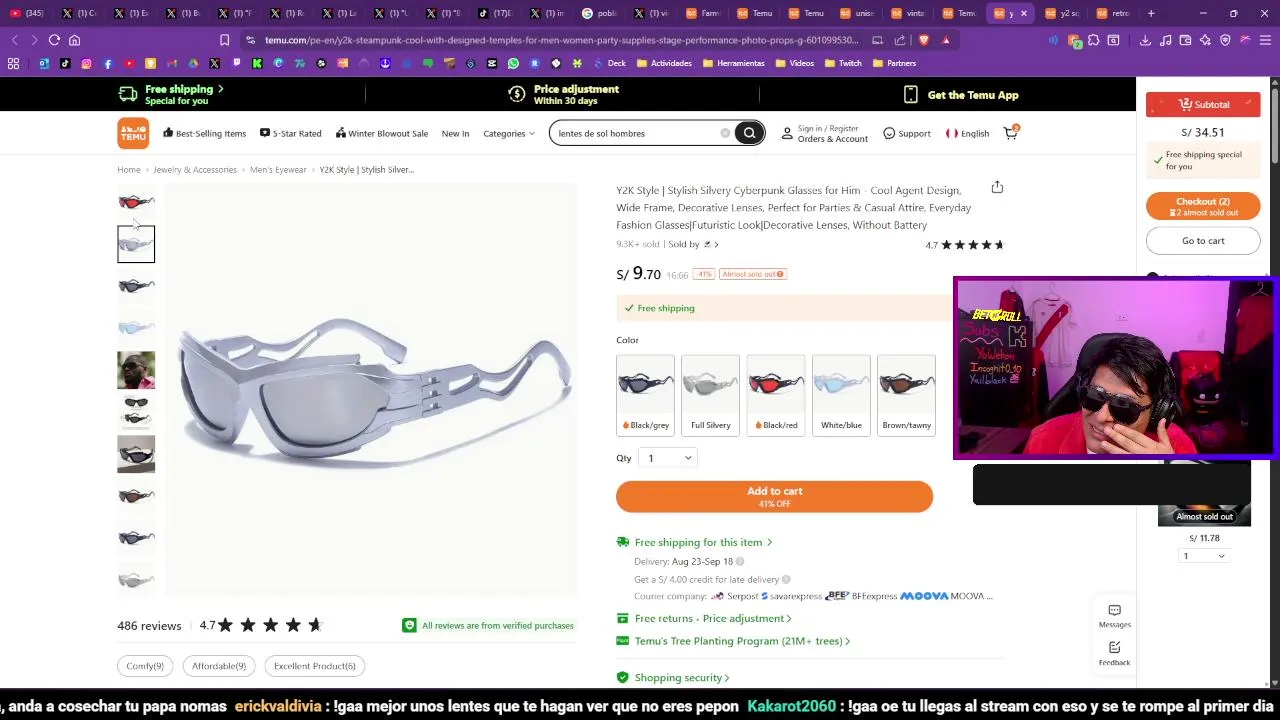Expand Shopping security section
Screen dimensions: 1280x720
click(682, 678)
